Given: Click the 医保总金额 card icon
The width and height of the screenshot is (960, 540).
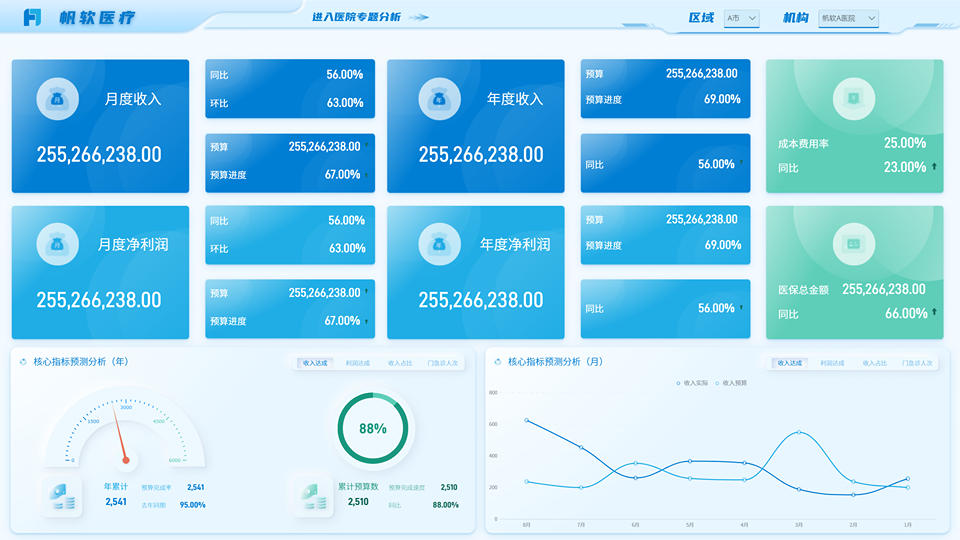Looking at the screenshot, I should pos(853,244).
